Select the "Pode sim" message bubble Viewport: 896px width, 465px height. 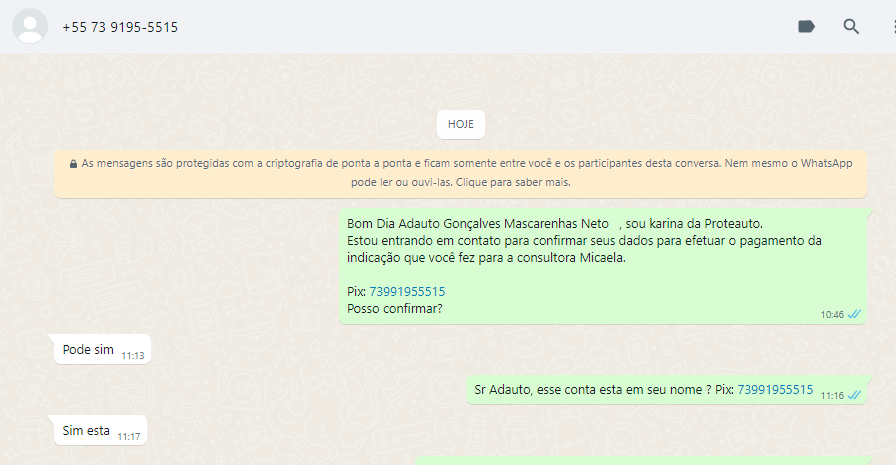coord(88,350)
